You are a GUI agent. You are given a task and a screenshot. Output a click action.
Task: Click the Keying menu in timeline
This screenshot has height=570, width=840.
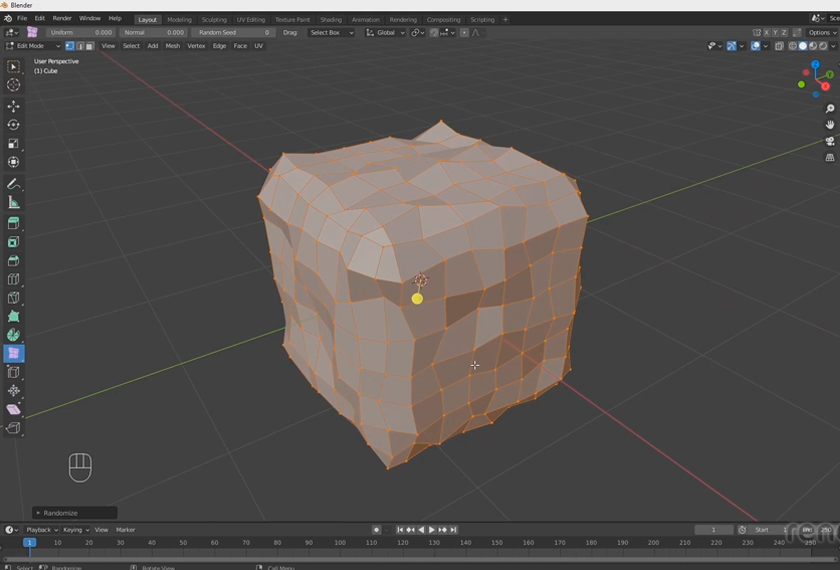(75, 530)
